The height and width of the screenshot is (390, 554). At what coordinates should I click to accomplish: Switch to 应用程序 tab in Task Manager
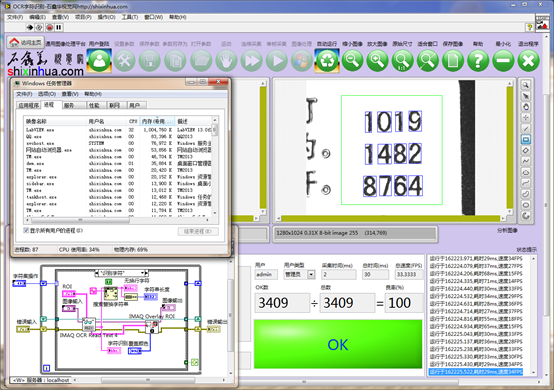[x=29, y=105]
